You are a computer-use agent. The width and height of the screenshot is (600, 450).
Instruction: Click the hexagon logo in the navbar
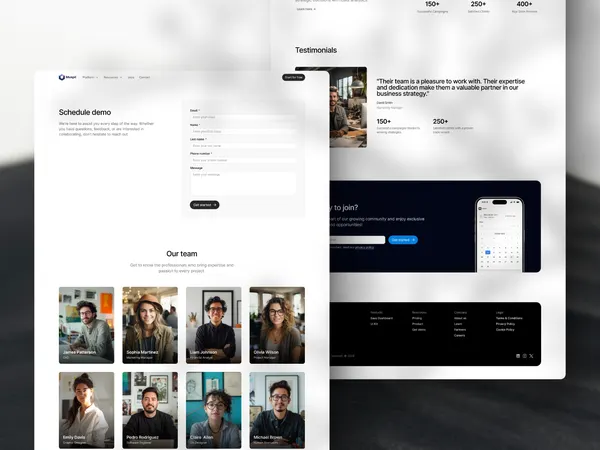tap(62, 77)
